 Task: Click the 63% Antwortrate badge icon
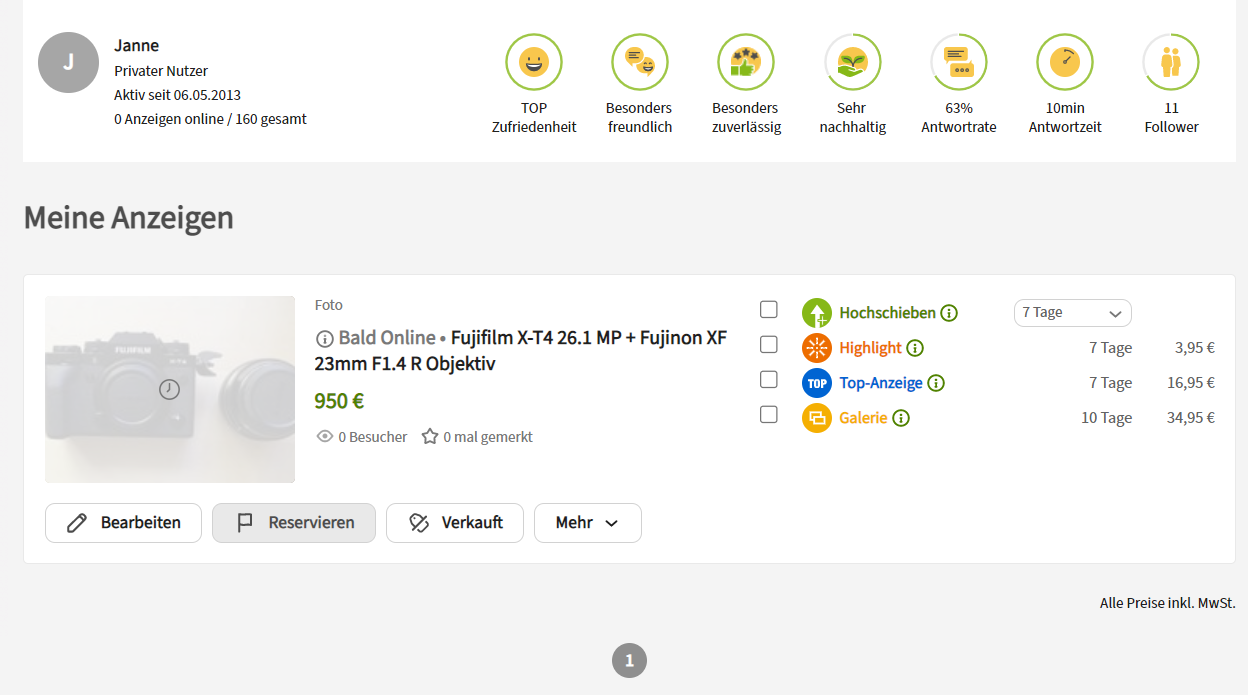959,62
